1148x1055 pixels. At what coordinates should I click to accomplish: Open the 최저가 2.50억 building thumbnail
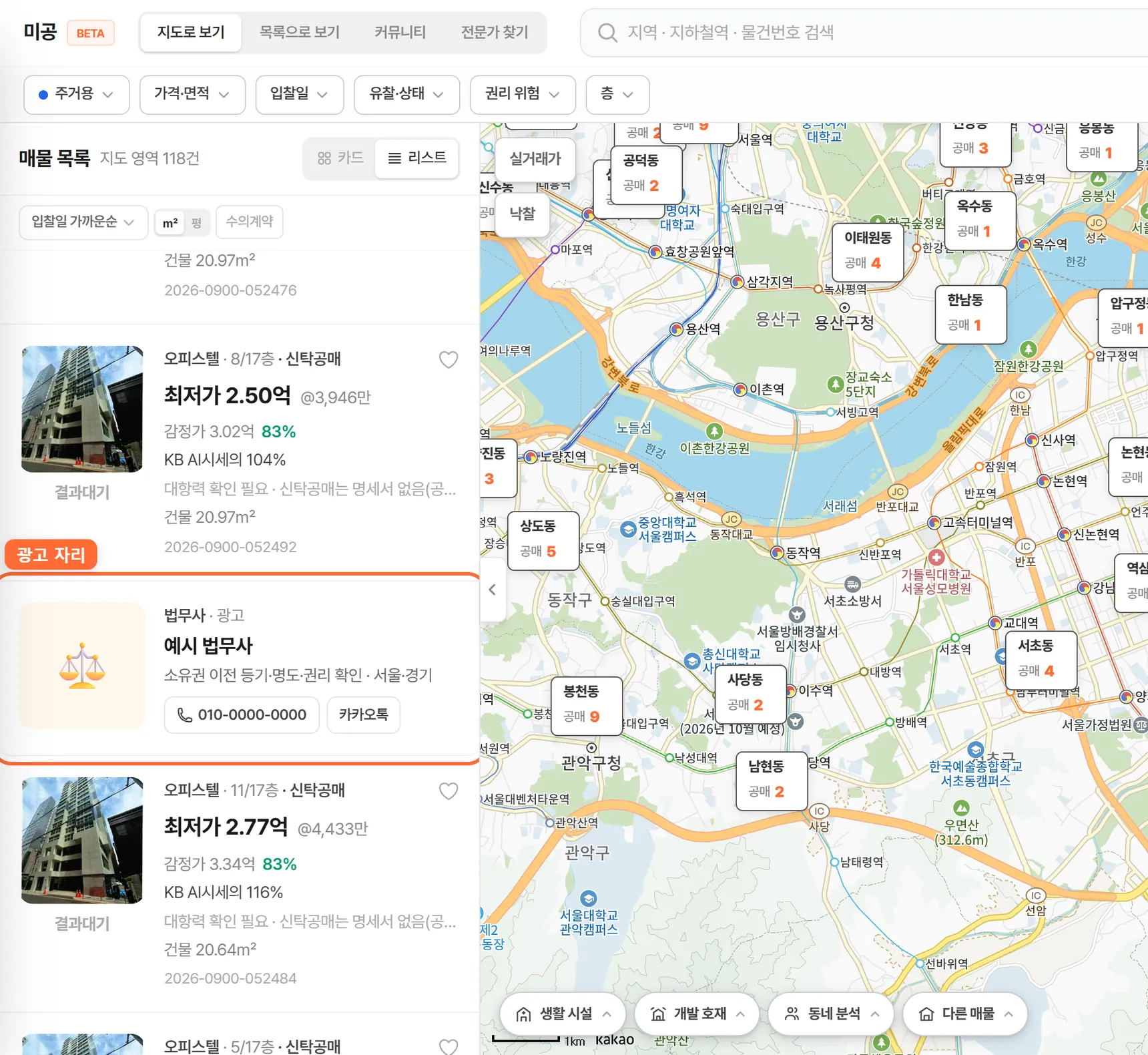(x=82, y=409)
